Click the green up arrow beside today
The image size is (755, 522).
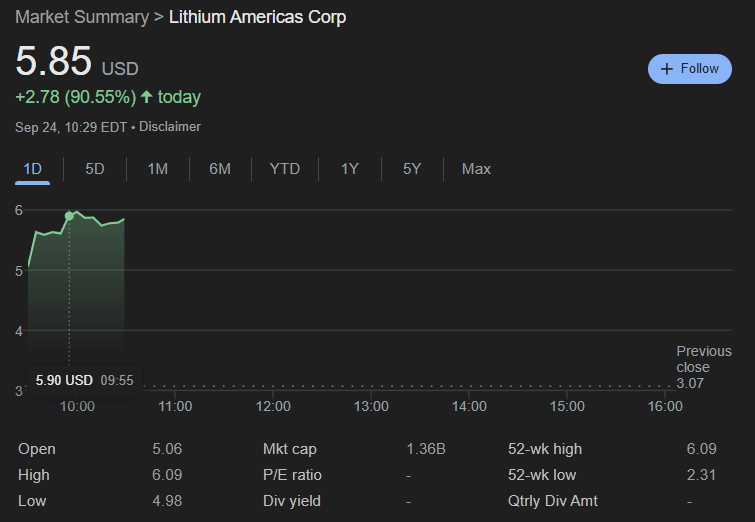(x=147, y=97)
